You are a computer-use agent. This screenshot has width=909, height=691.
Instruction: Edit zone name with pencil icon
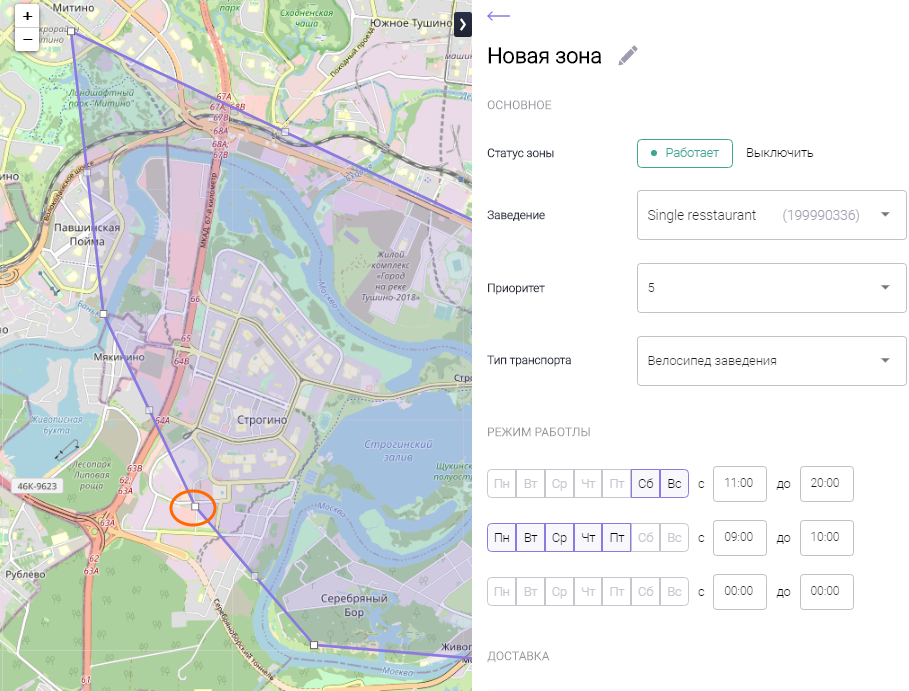click(x=628, y=56)
